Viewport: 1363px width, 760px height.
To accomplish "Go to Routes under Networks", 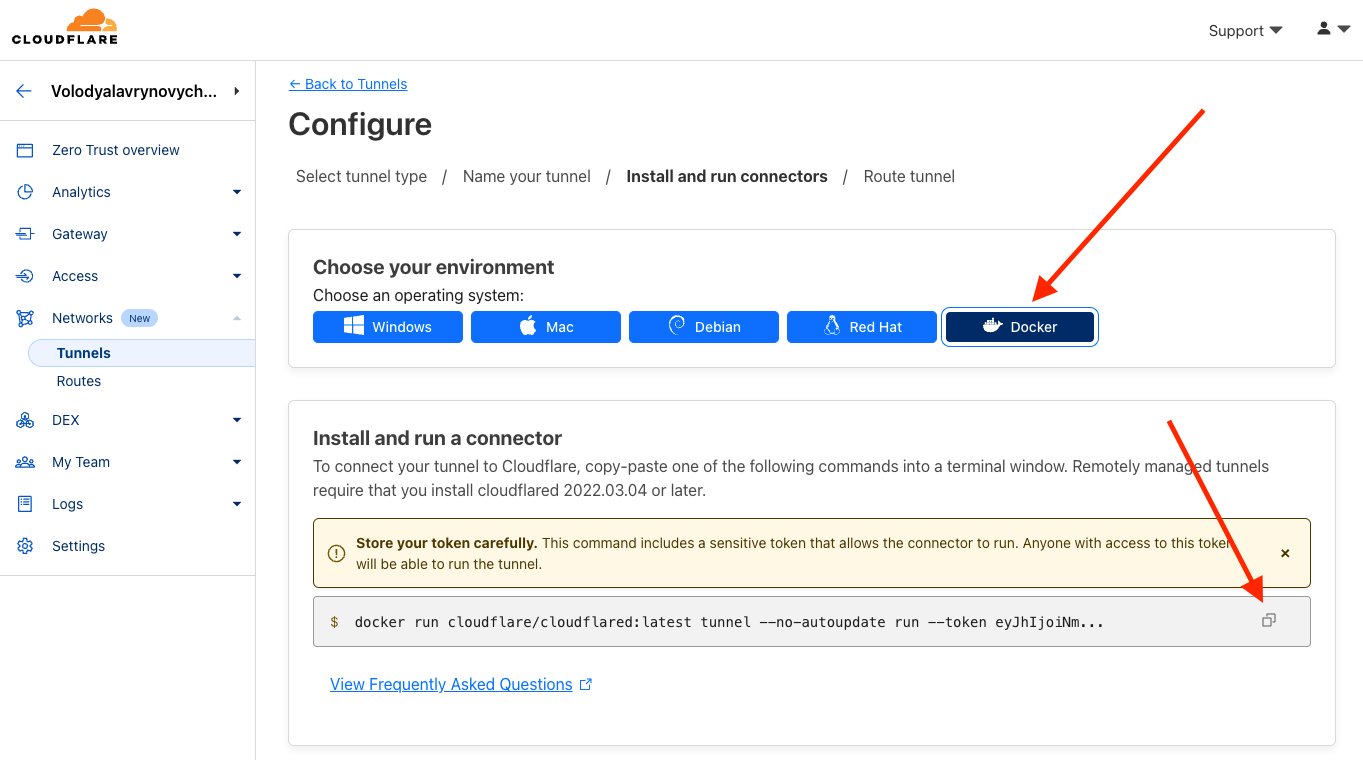I will (79, 381).
